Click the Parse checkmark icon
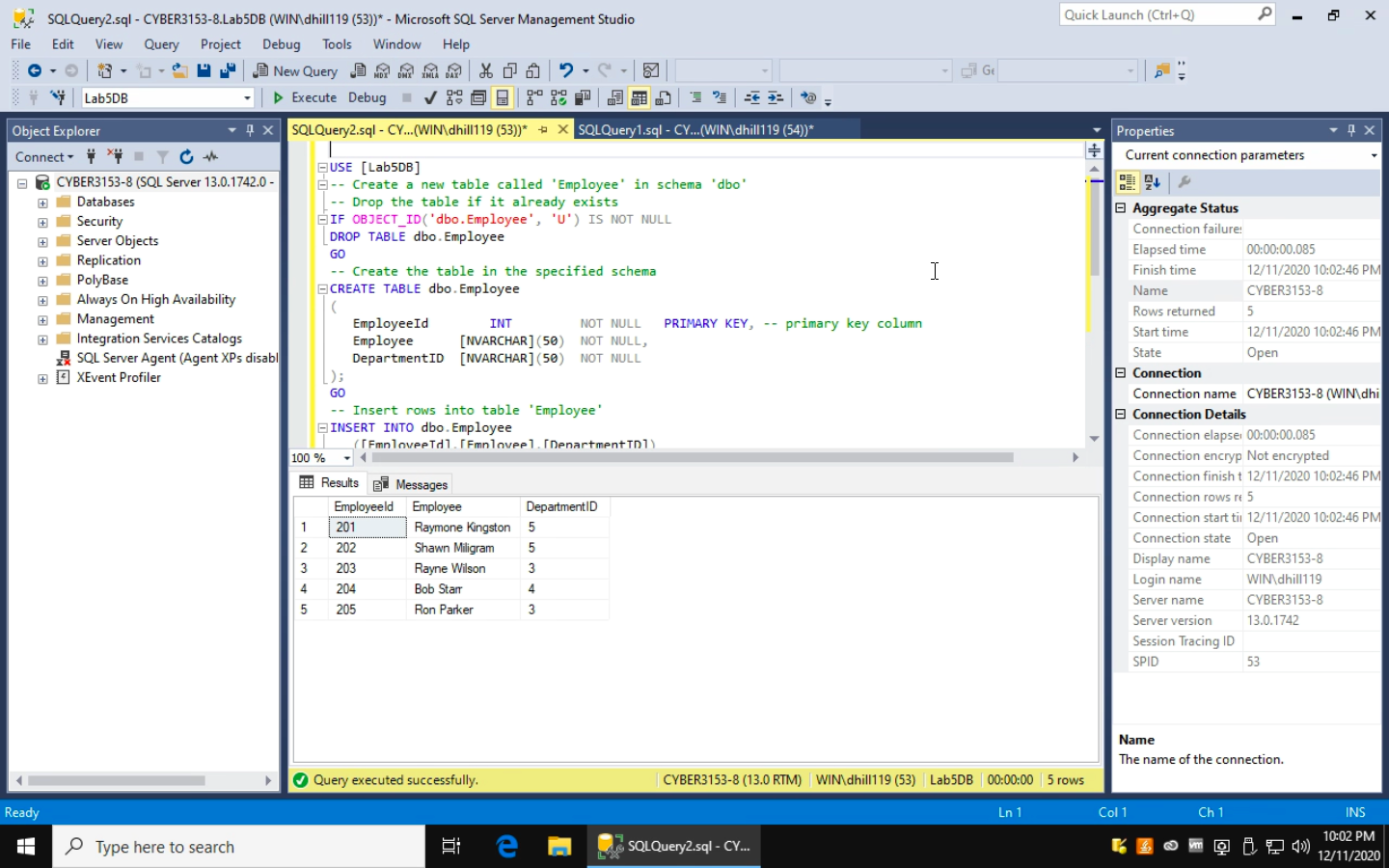1389x868 pixels. 430,97
